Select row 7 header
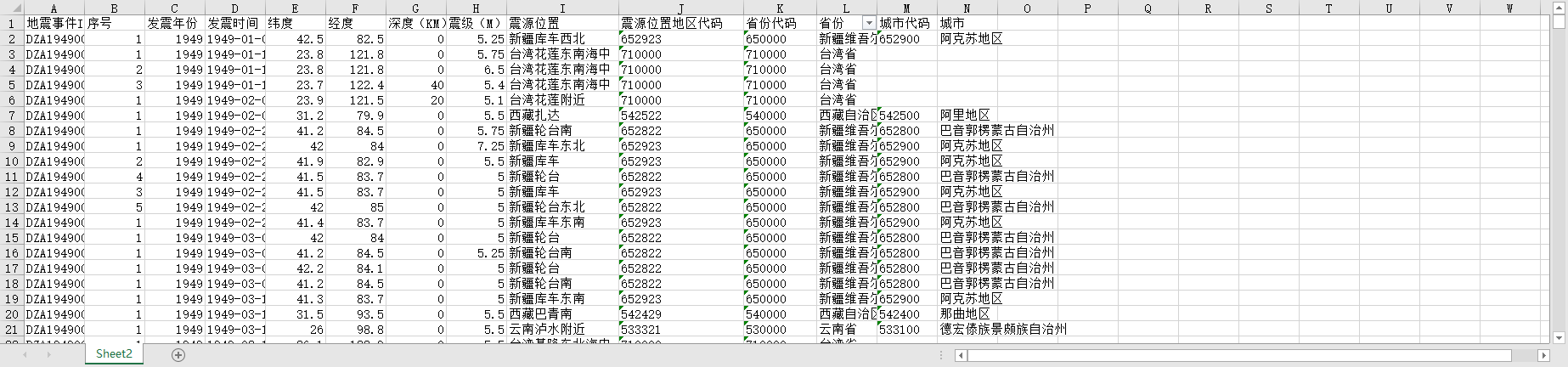1568x367 pixels. tap(12, 115)
